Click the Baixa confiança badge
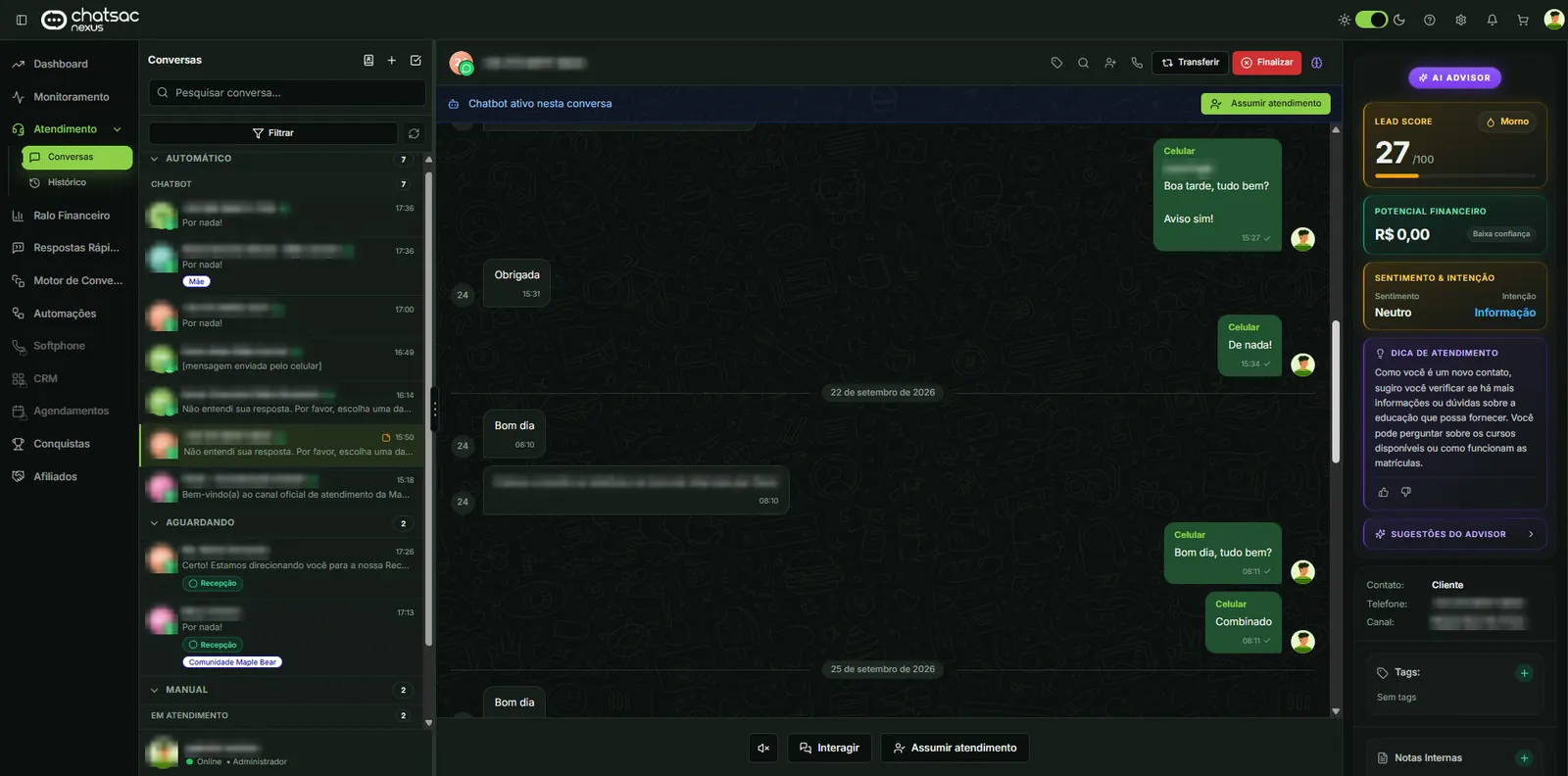This screenshot has height=776, width=1568. pyautogui.click(x=1500, y=234)
